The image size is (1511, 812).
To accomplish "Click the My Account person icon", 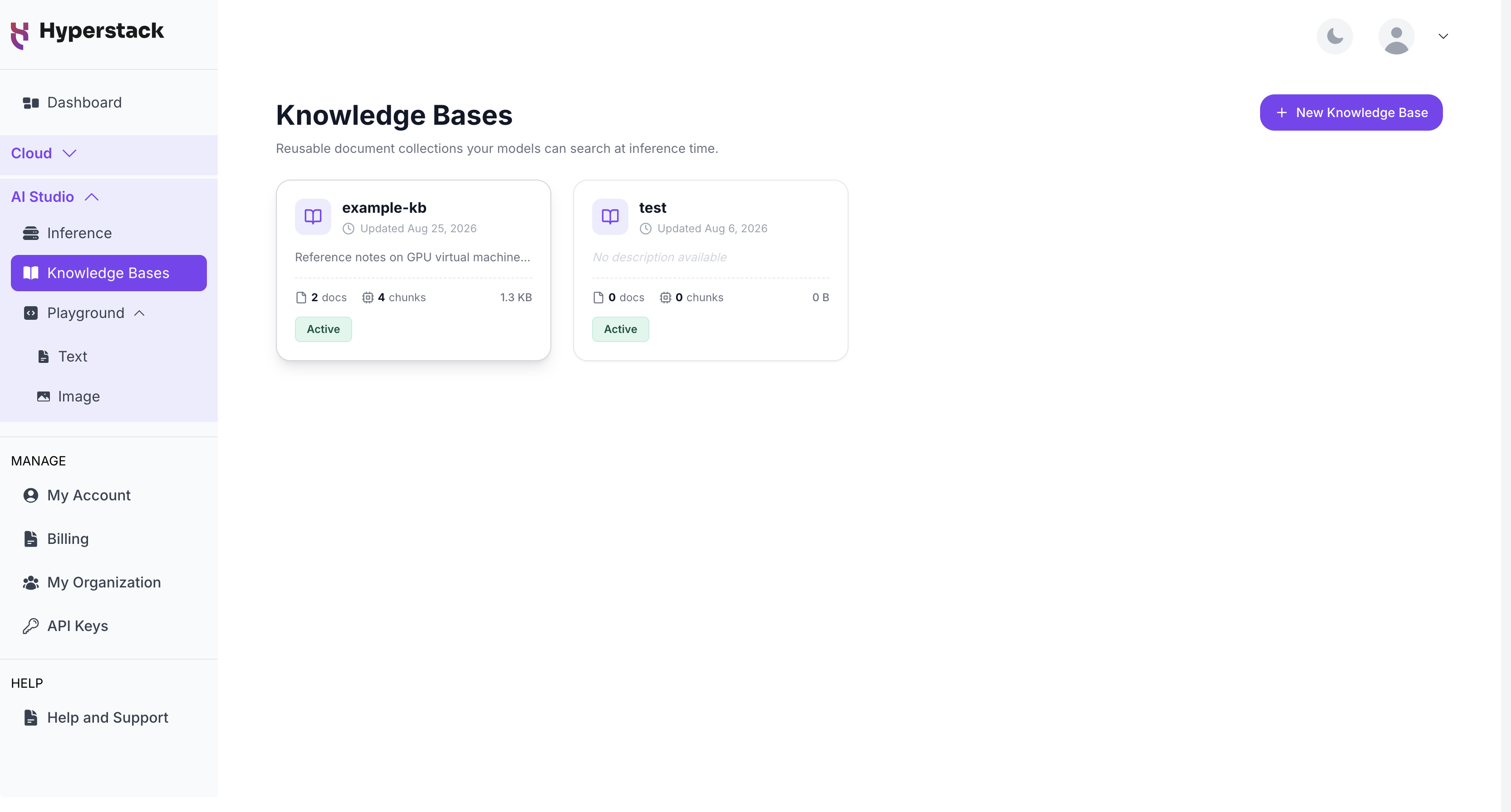I will [30, 495].
